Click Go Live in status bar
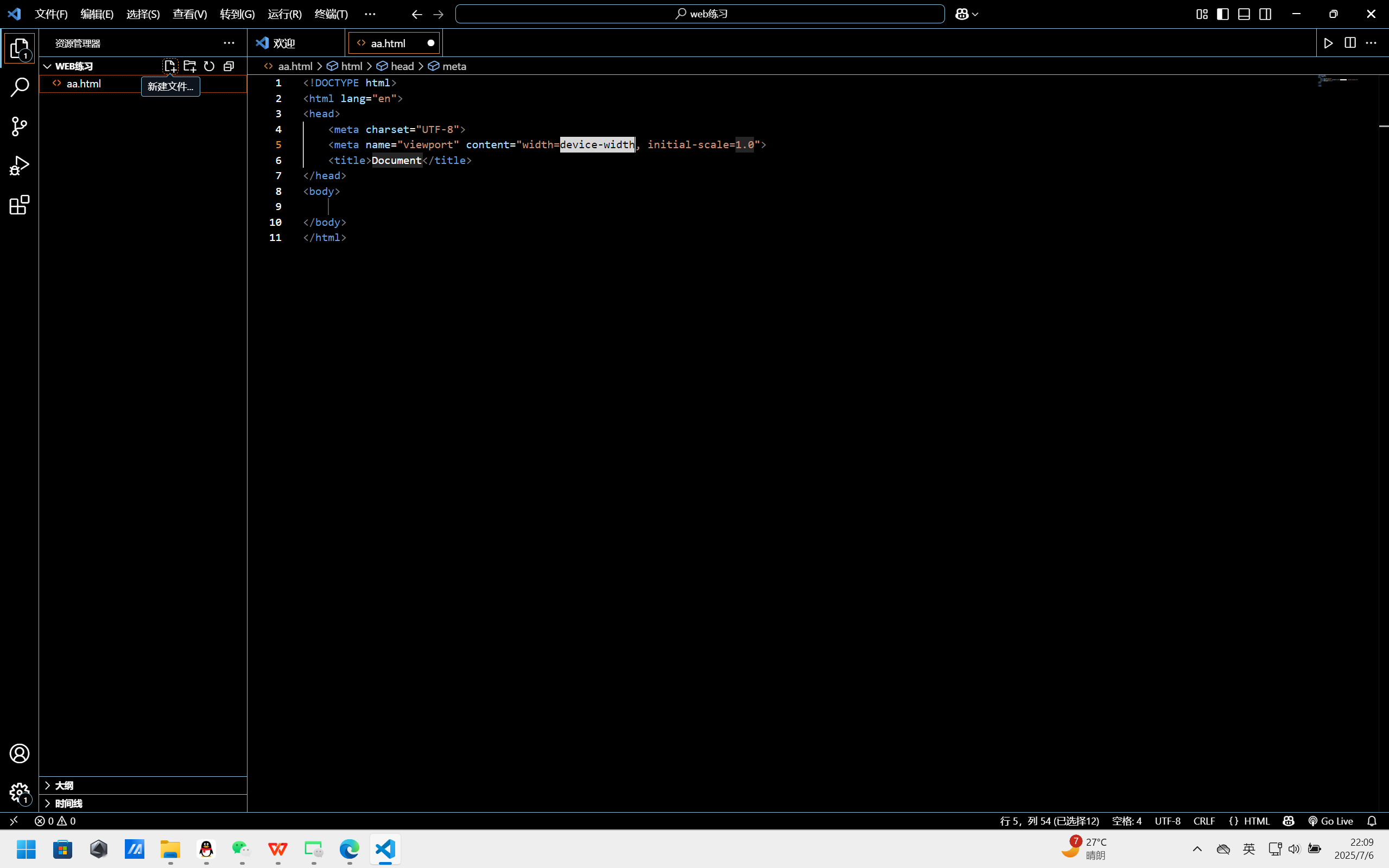Image resolution: width=1389 pixels, height=868 pixels. [1330, 821]
